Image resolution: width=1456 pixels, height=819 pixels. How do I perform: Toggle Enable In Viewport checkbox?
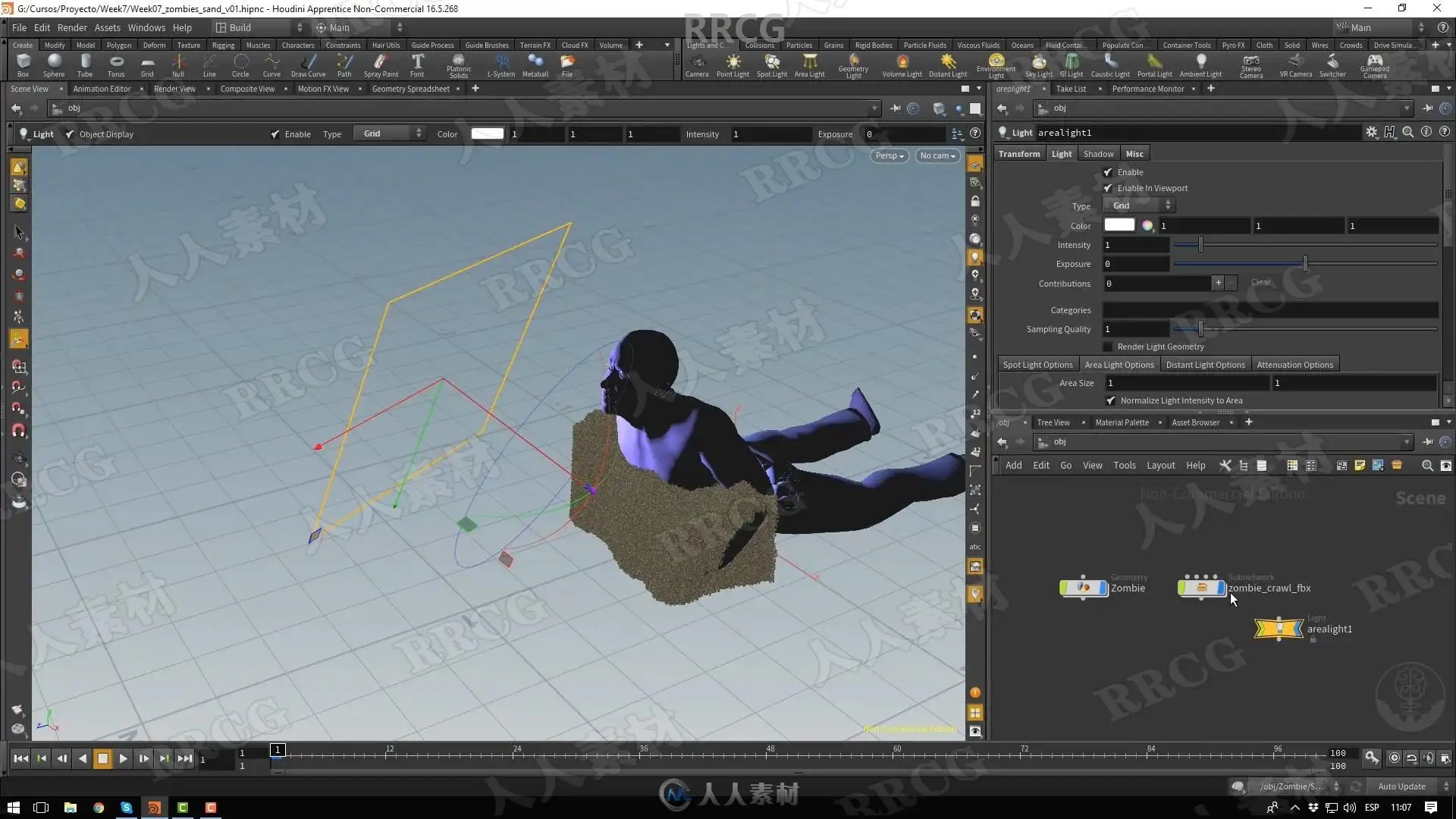coord(1108,188)
